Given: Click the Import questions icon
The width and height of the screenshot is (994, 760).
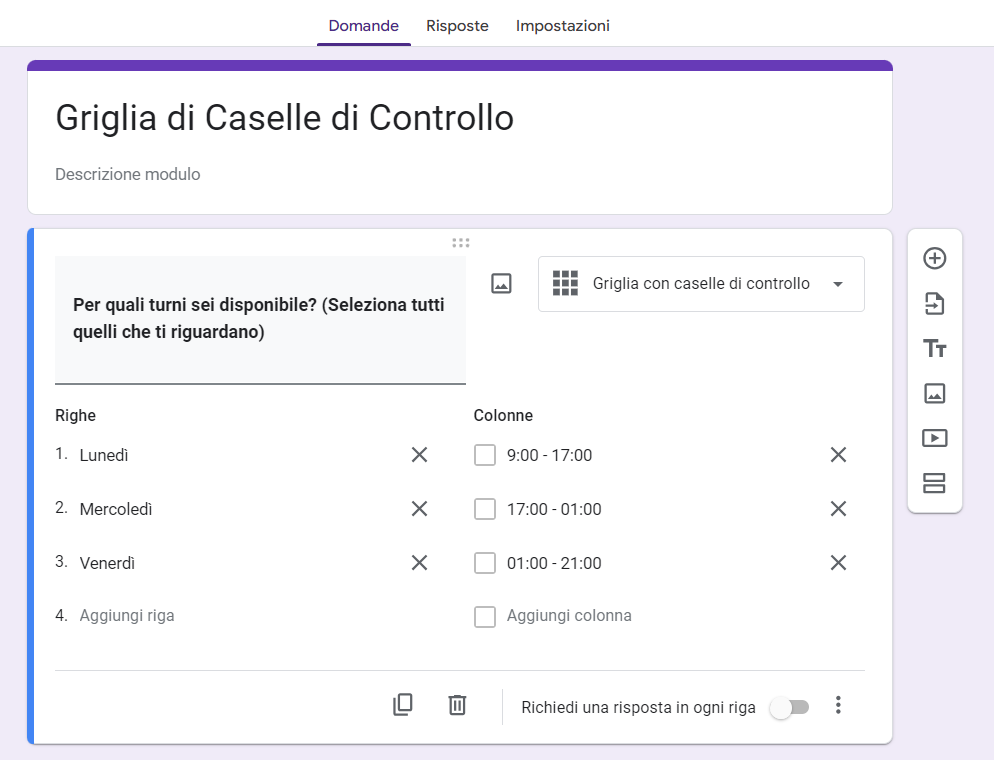Looking at the screenshot, I should pos(934,303).
